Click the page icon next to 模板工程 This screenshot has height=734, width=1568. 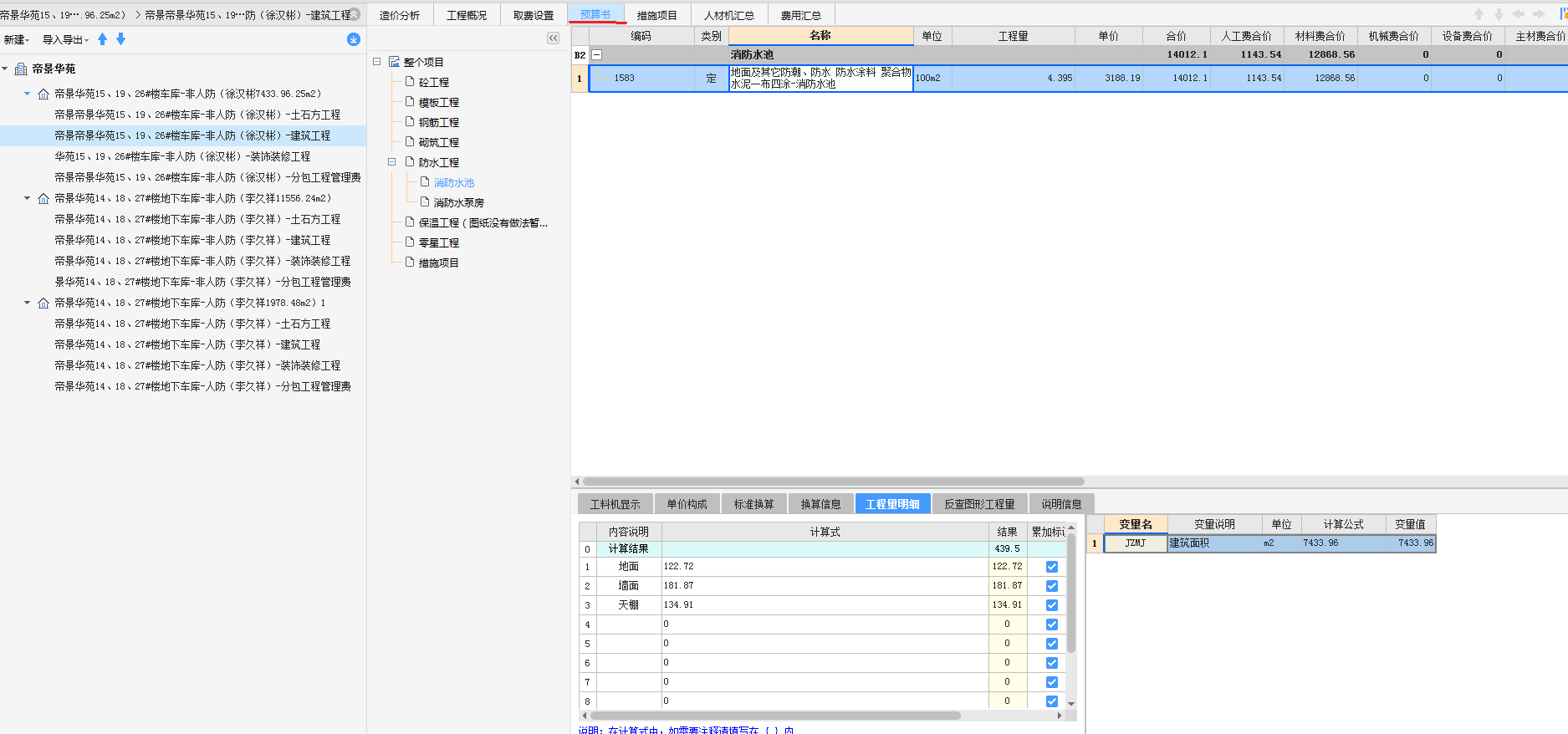(x=410, y=102)
